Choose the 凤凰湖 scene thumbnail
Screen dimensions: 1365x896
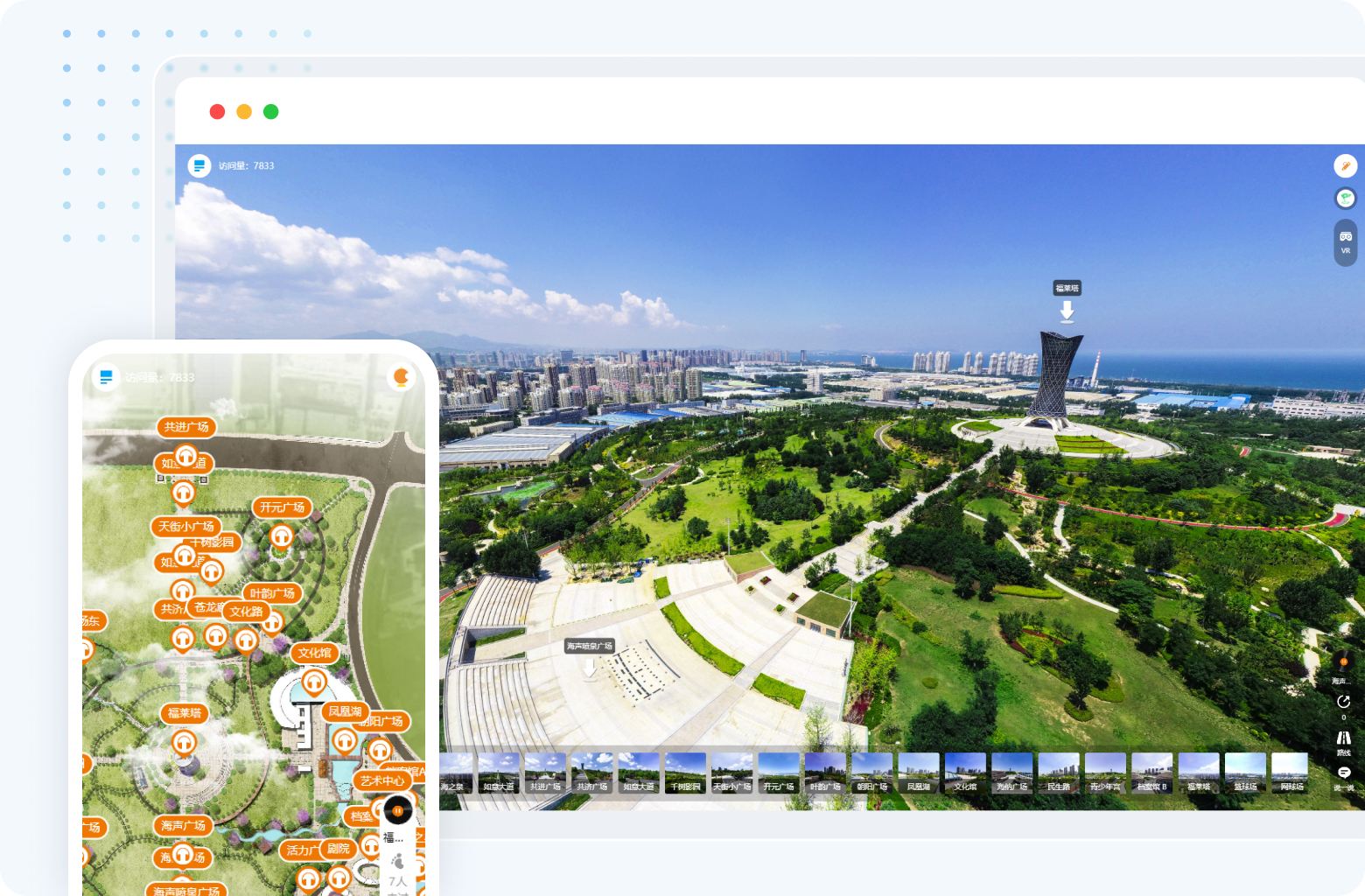point(919,773)
